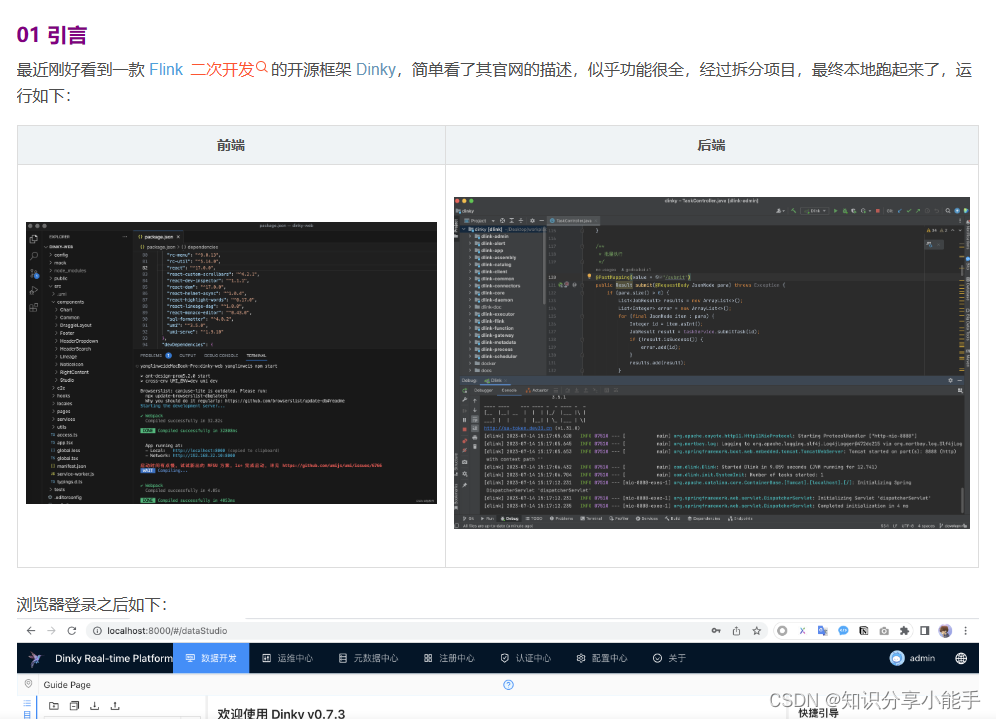The width and height of the screenshot is (996, 719).
Task: Click the share page icon in address bar
Action: [x=736, y=631]
